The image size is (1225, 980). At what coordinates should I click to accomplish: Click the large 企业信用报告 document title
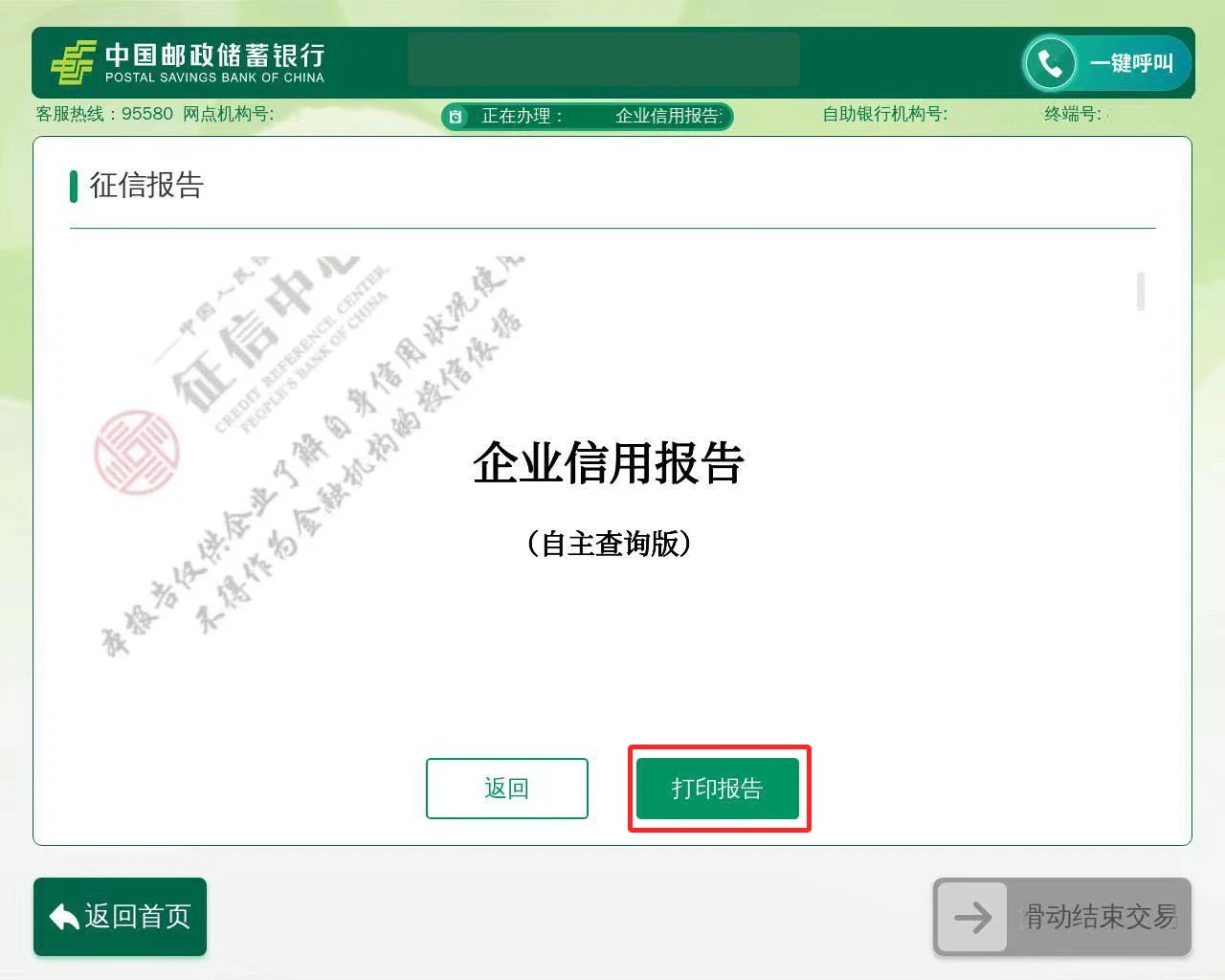(x=609, y=463)
